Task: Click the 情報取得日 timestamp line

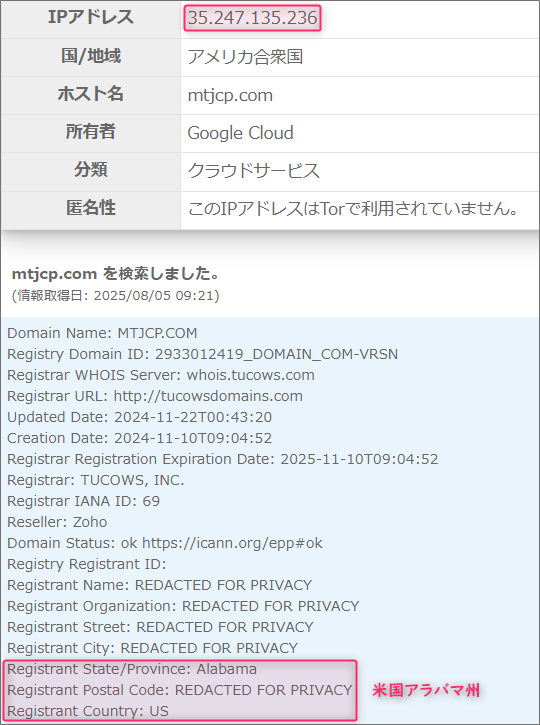Action: [116, 295]
